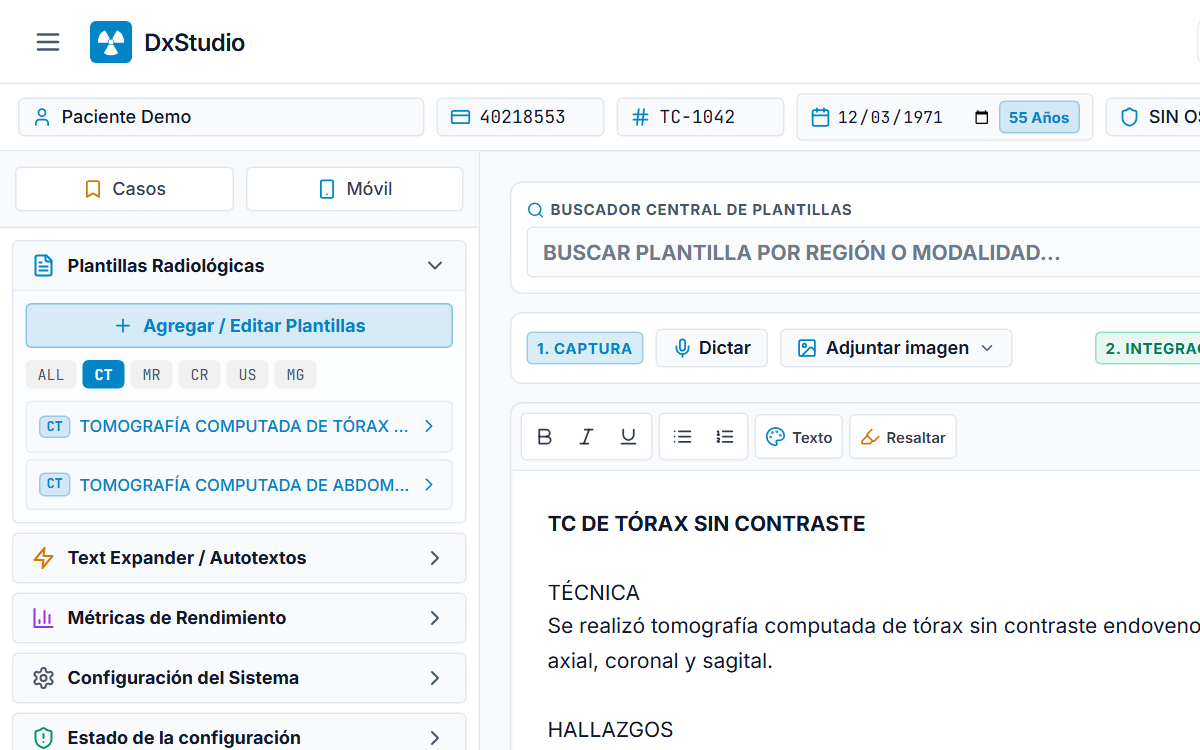Insert a bulleted list
Screen dimensions: 1200x750
coord(683,437)
